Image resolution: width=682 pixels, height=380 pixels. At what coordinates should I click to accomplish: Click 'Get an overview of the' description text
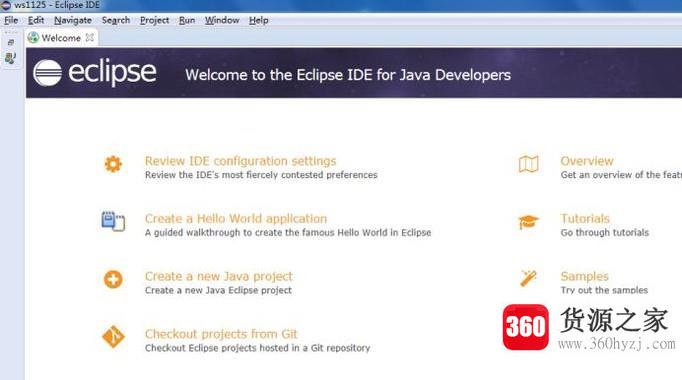[621, 175]
